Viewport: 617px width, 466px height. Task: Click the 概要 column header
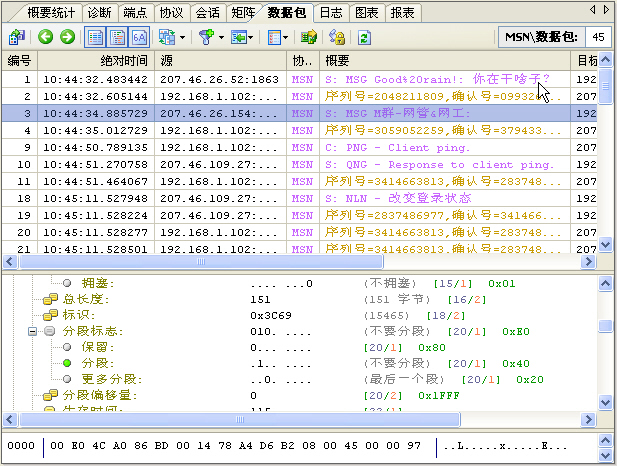[338, 61]
